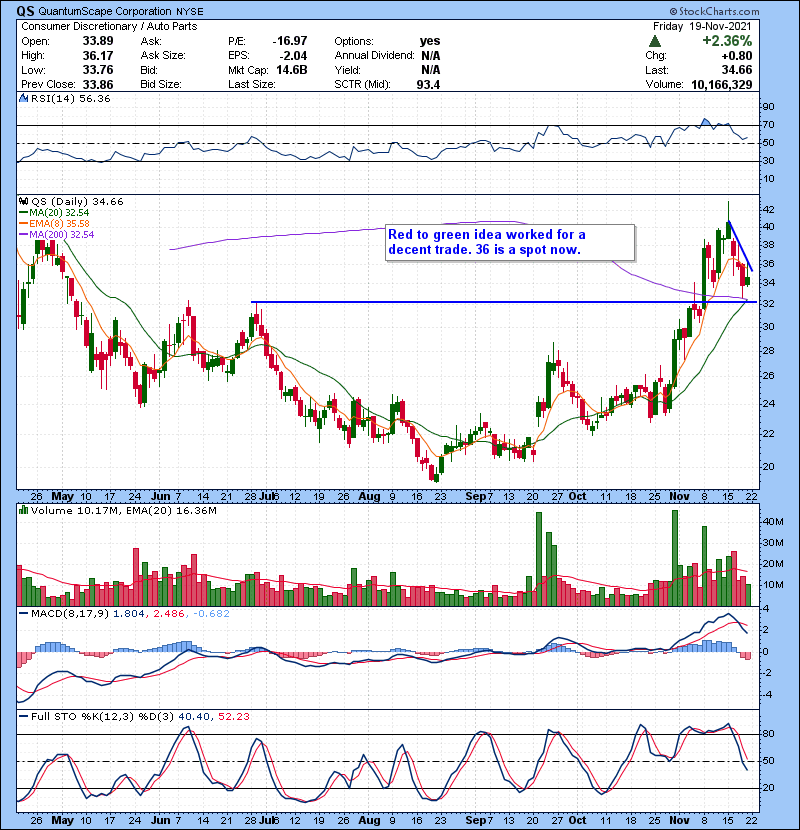Click the Annual Dividend N/A value
The width and height of the screenshot is (800, 830).
click(430, 56)
